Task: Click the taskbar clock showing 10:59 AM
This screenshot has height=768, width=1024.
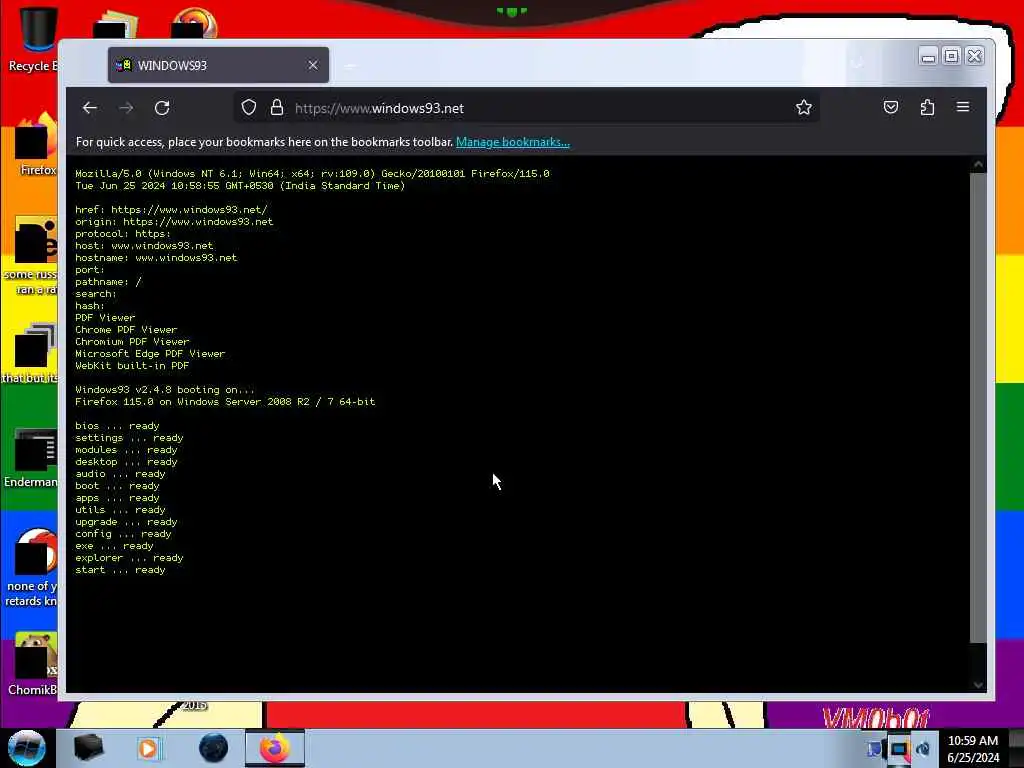Action: click(972, 748)
